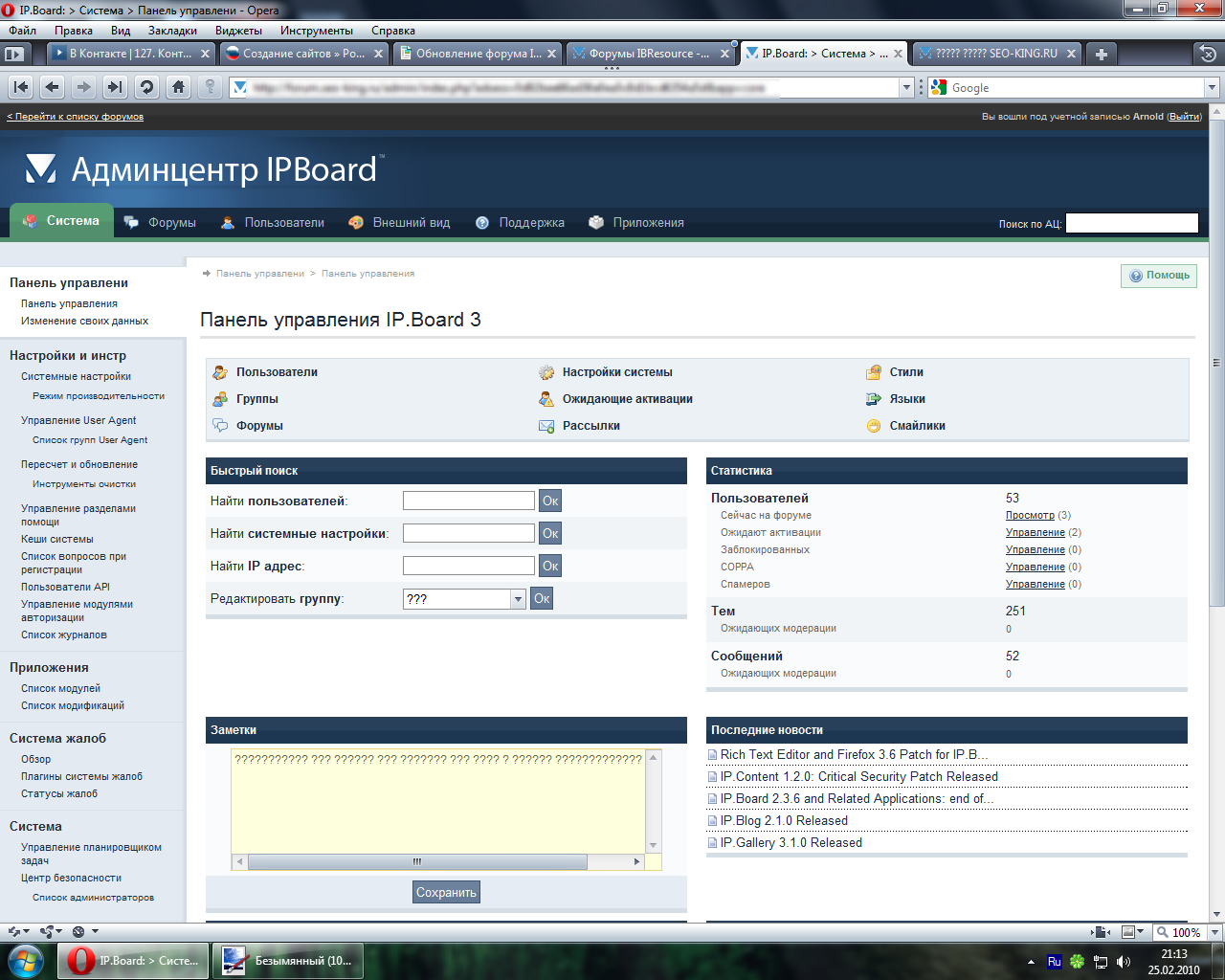Show hidden system tray icons arrow
Viewport: 1225px width, 980px height.
[1031, 962]
